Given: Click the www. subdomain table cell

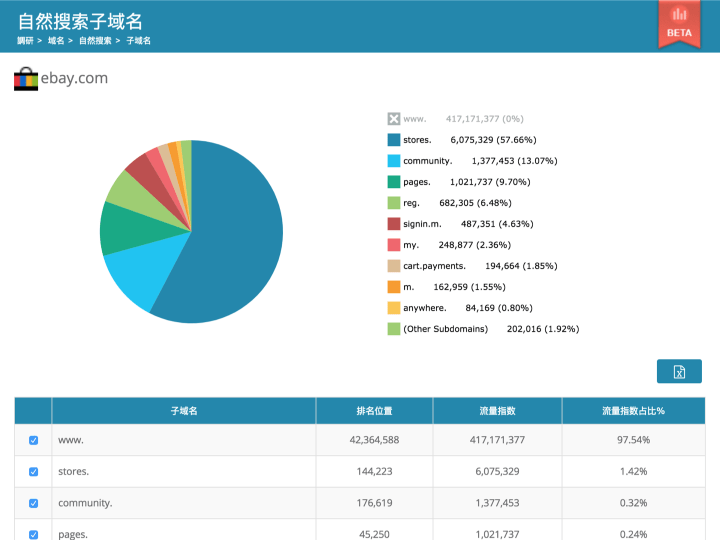Looking at the screenshot, I should pos(184,440).
